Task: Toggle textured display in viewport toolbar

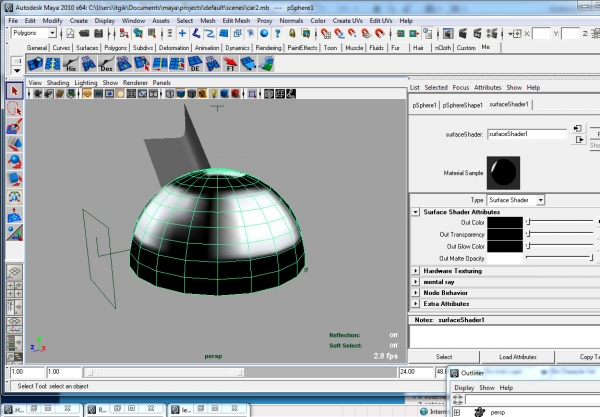Action: (x=202, y=94)
